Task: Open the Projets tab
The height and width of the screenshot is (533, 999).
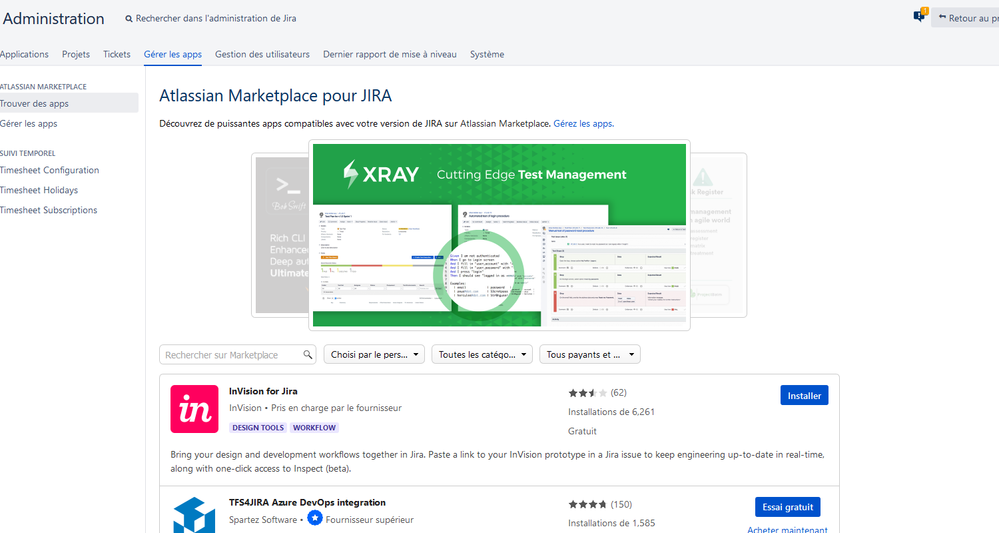Action: 76,54
